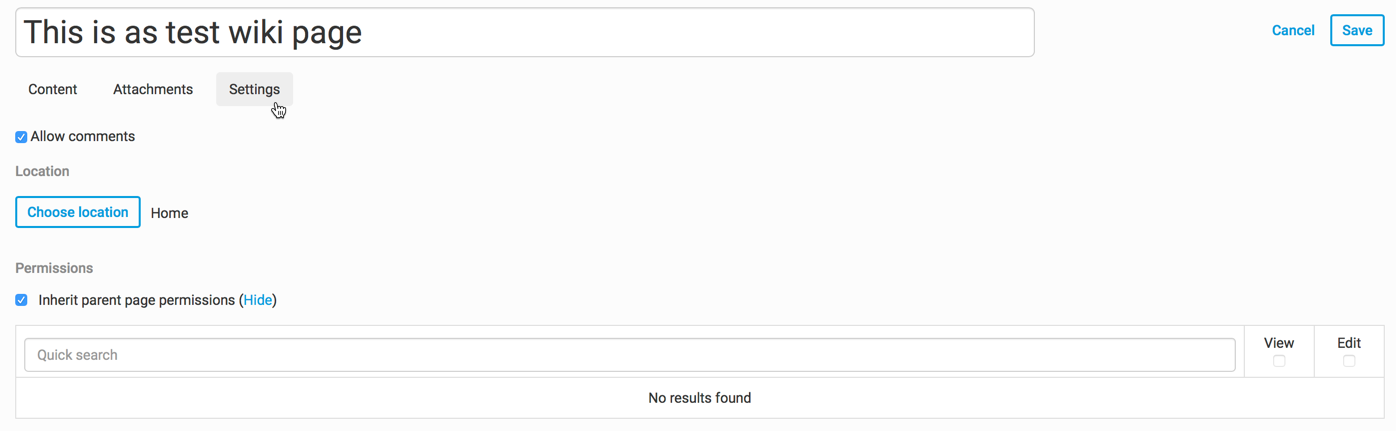This screenshot has height=431, width=1396.
Task: Click the Inherit parent page permissions label text
Action: [136, 300]
